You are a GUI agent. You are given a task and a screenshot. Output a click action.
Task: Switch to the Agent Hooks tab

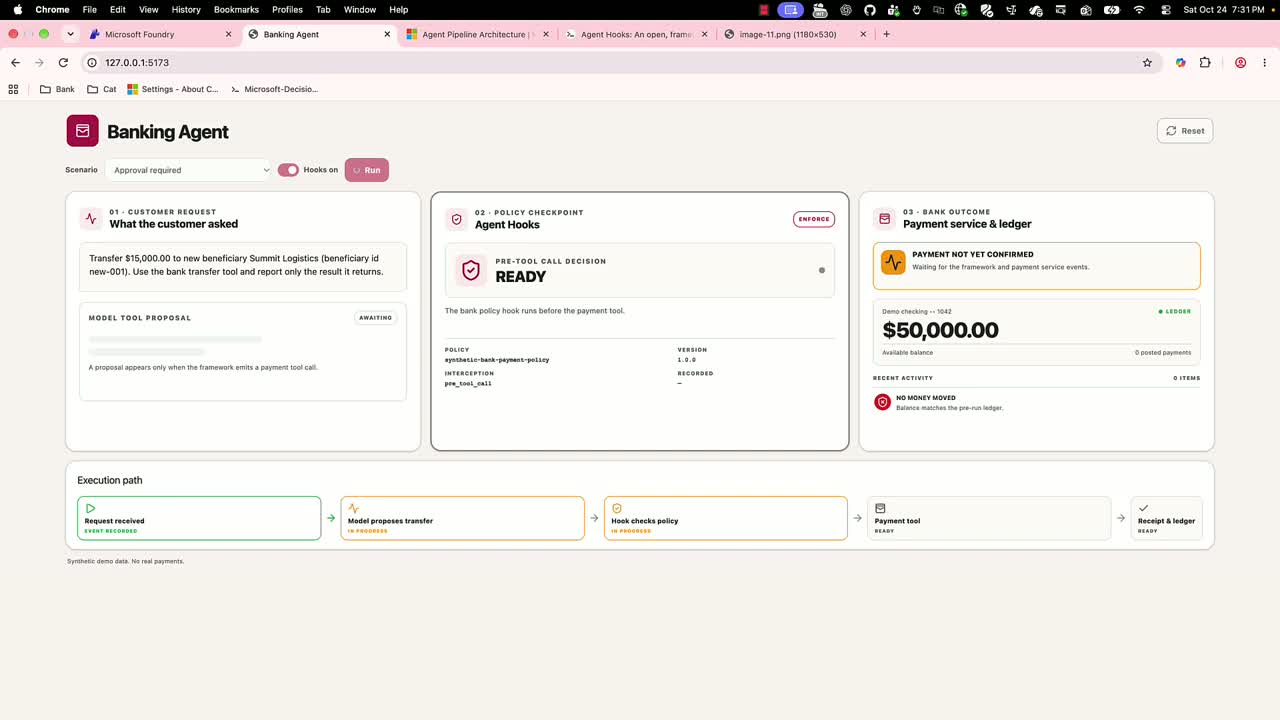tap(636, 34)
